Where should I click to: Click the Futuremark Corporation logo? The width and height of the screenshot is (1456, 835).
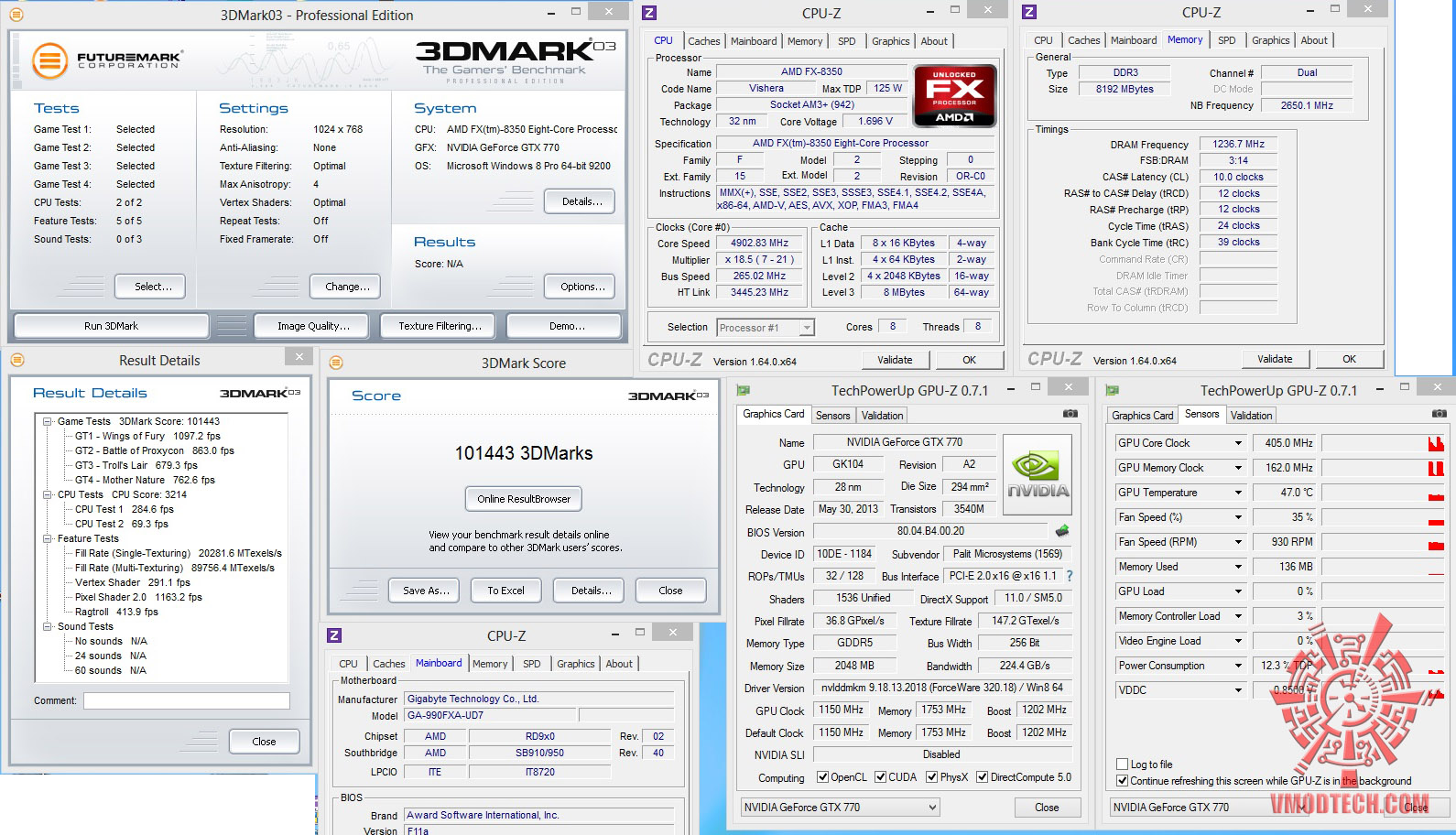(x=108, y=60)
